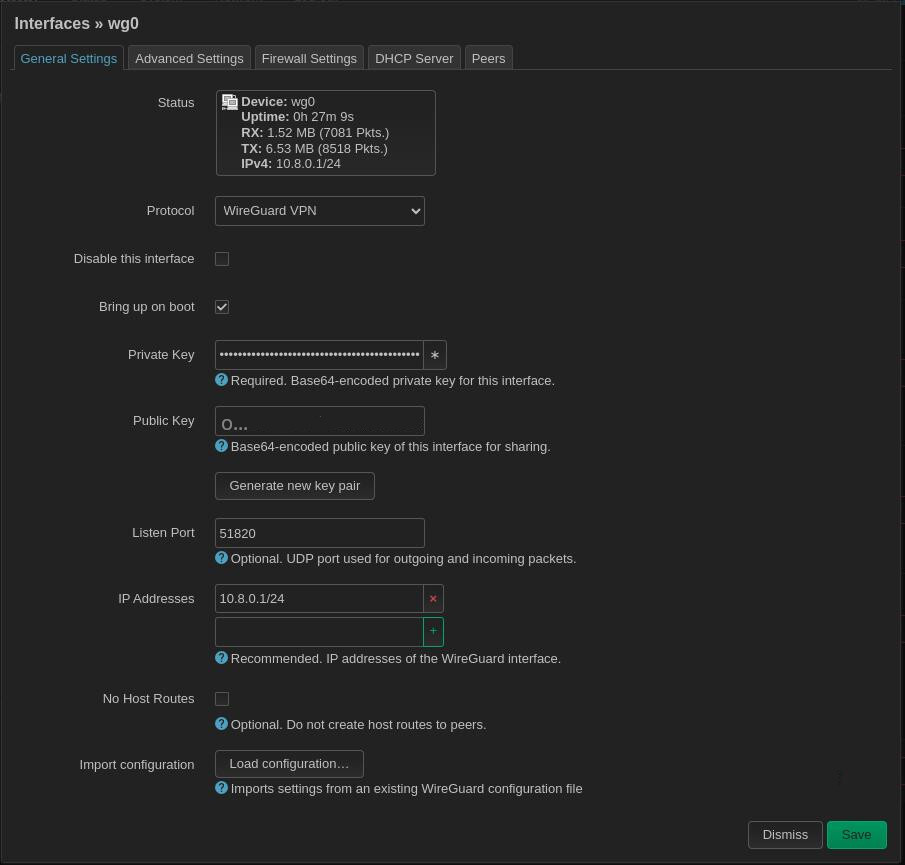Click RX 1.52 MB statistic
This screenshot has width=905, height=865.
[x=315, y=133]
